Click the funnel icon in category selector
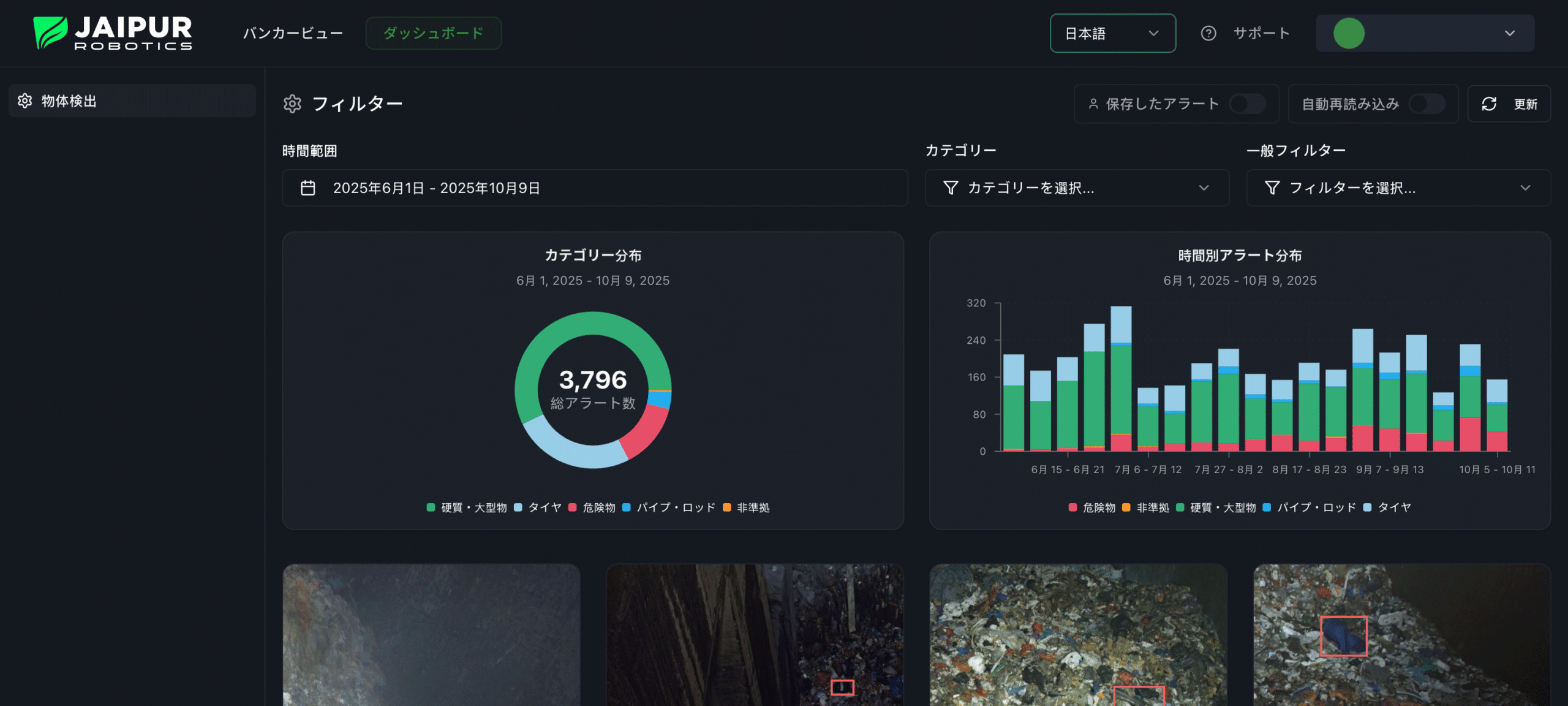 pyautogui.click(x=950, y=188)
